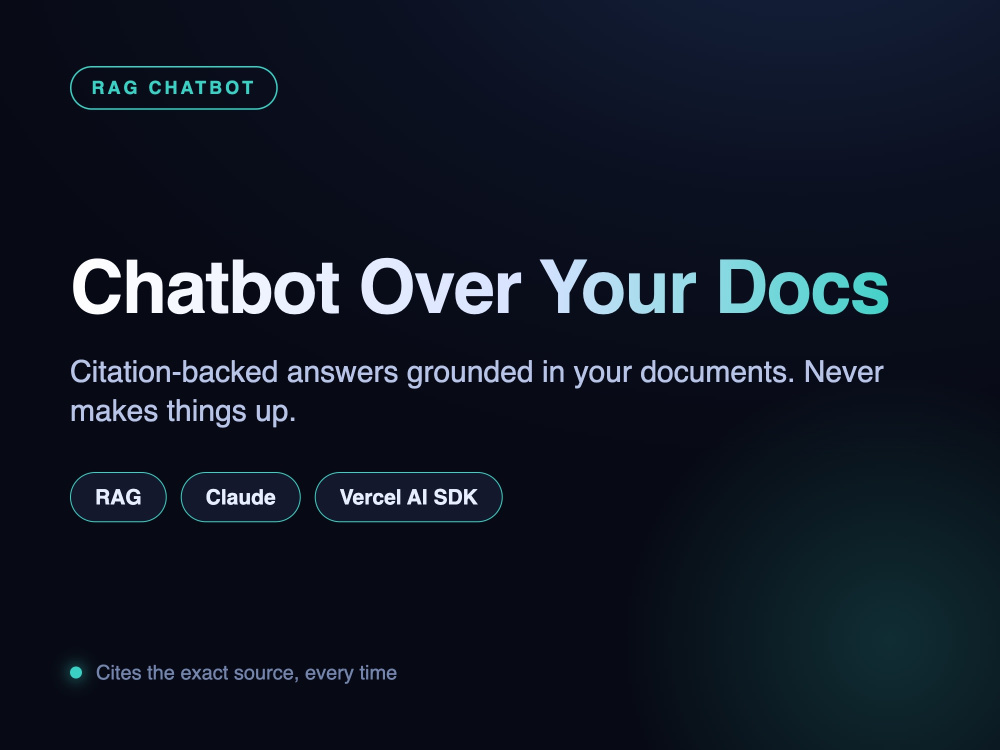Select the Claude tag pill
Viewport: 1000px width, 750px height.
pyautogui.click(x=240, y=497)
